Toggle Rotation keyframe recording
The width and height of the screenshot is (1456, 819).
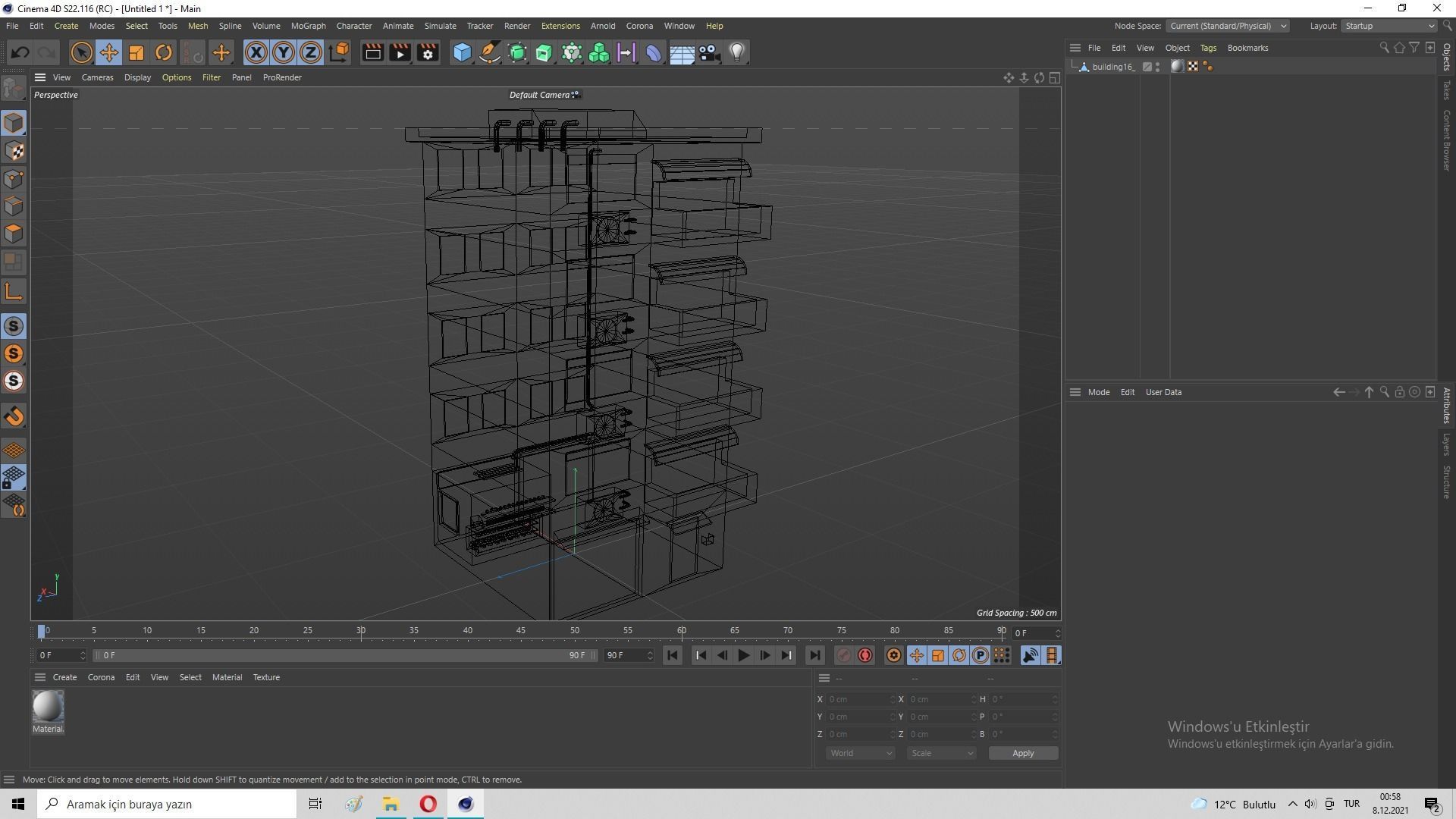[959, 656]
